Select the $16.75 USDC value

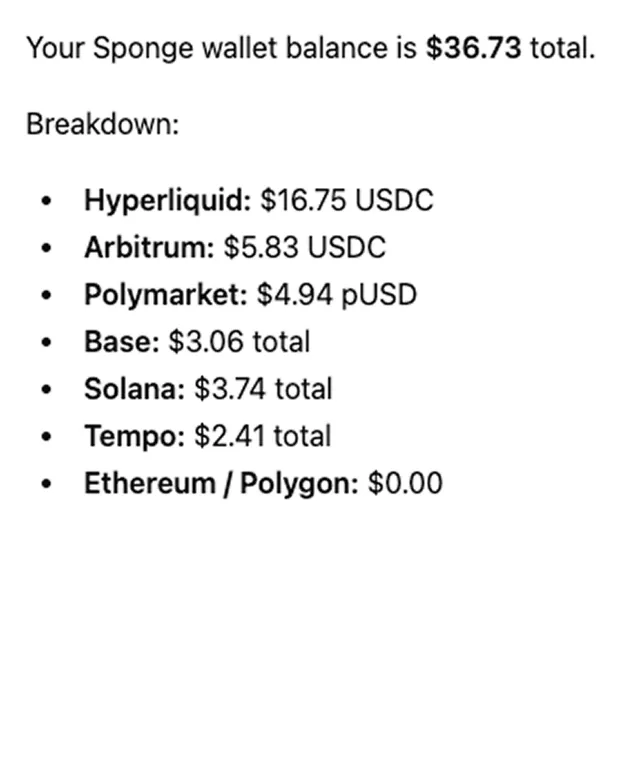pyautogui.click(x=347, y=200)
